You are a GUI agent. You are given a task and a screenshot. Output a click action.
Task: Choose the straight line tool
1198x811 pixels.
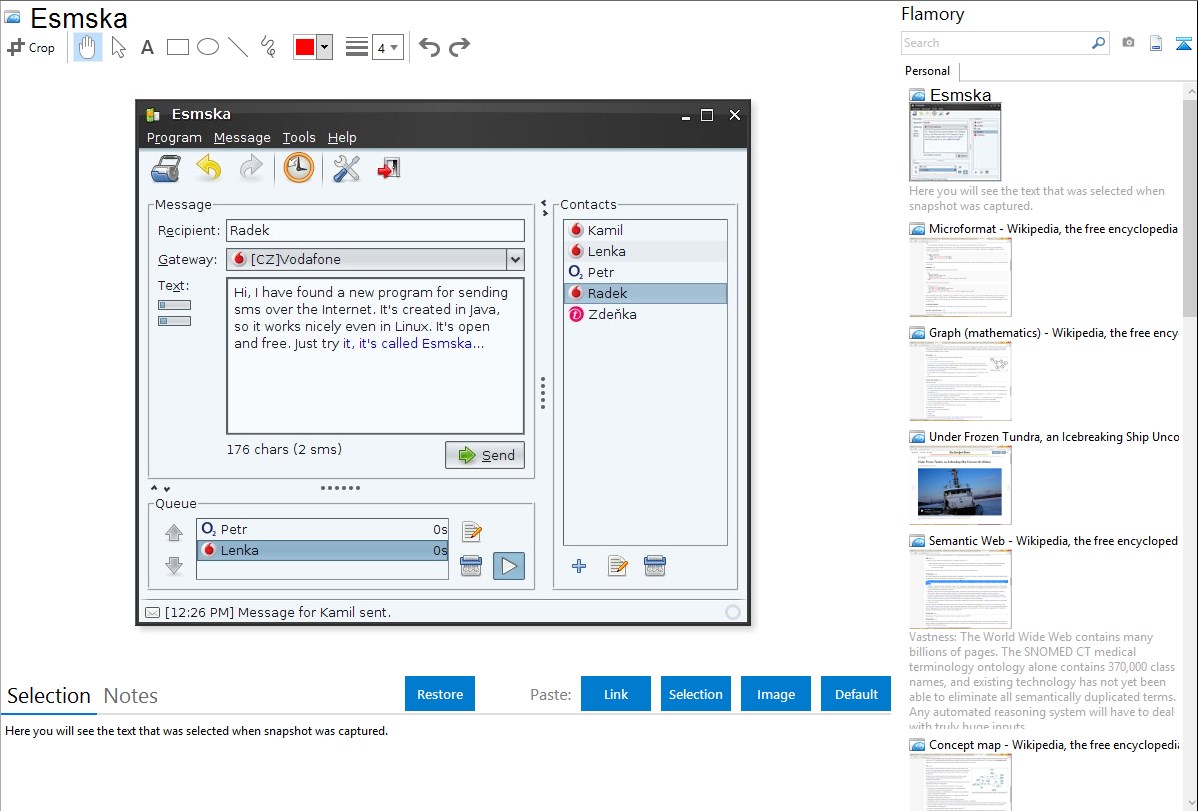tap(238, 47)
